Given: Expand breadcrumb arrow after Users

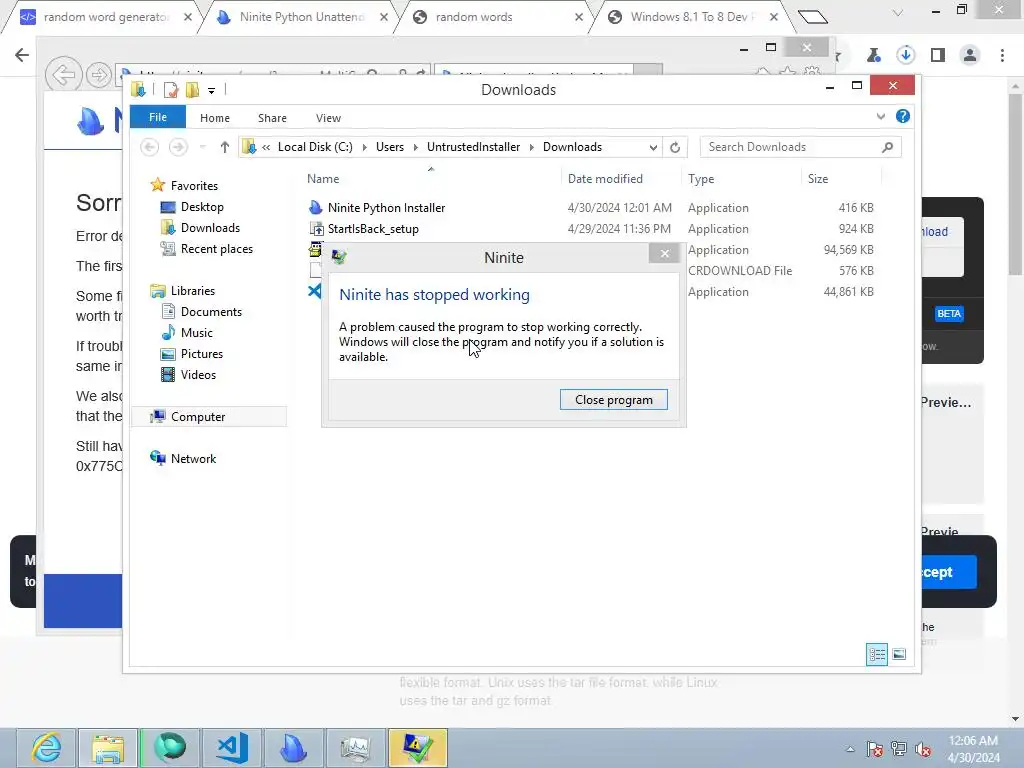Looking at the screenshot, I should click(415, 147).
